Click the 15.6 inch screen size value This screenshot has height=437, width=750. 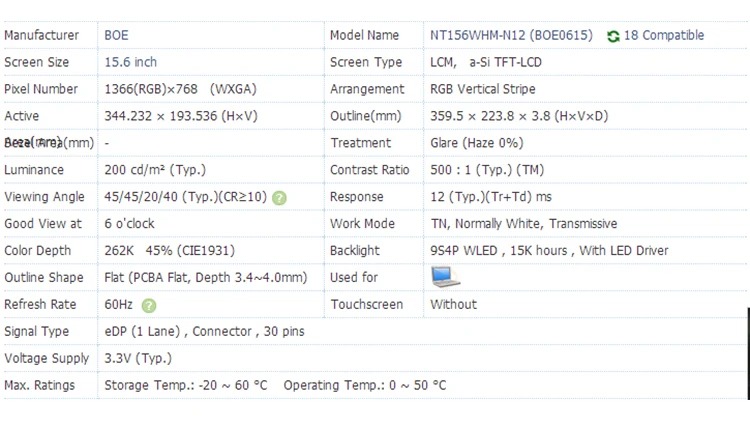tap(131, 62)
